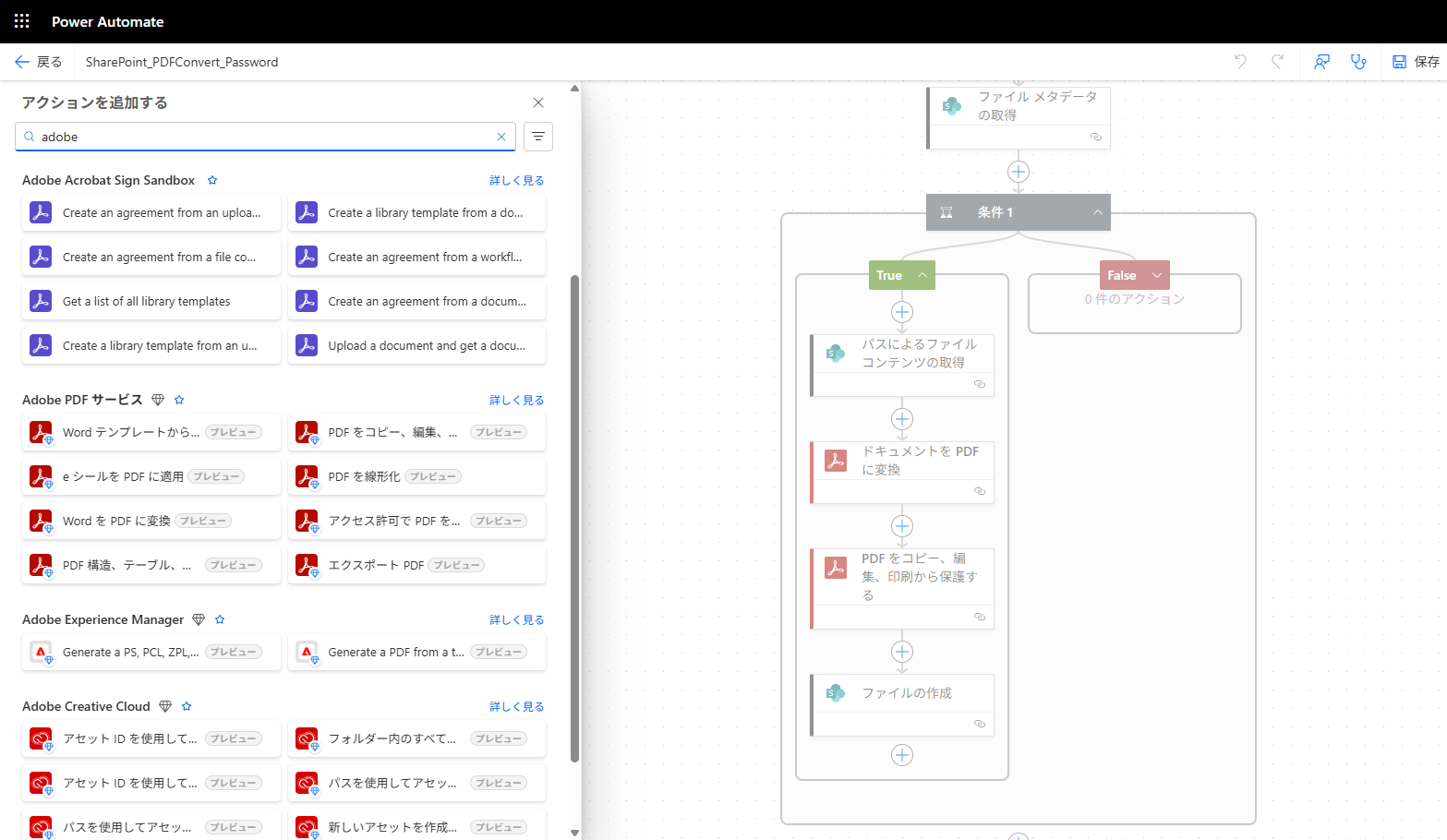Add step above ファイルの作成 action
The height and width of the screenshot is (840, 1447).
(x=902, y=652)
